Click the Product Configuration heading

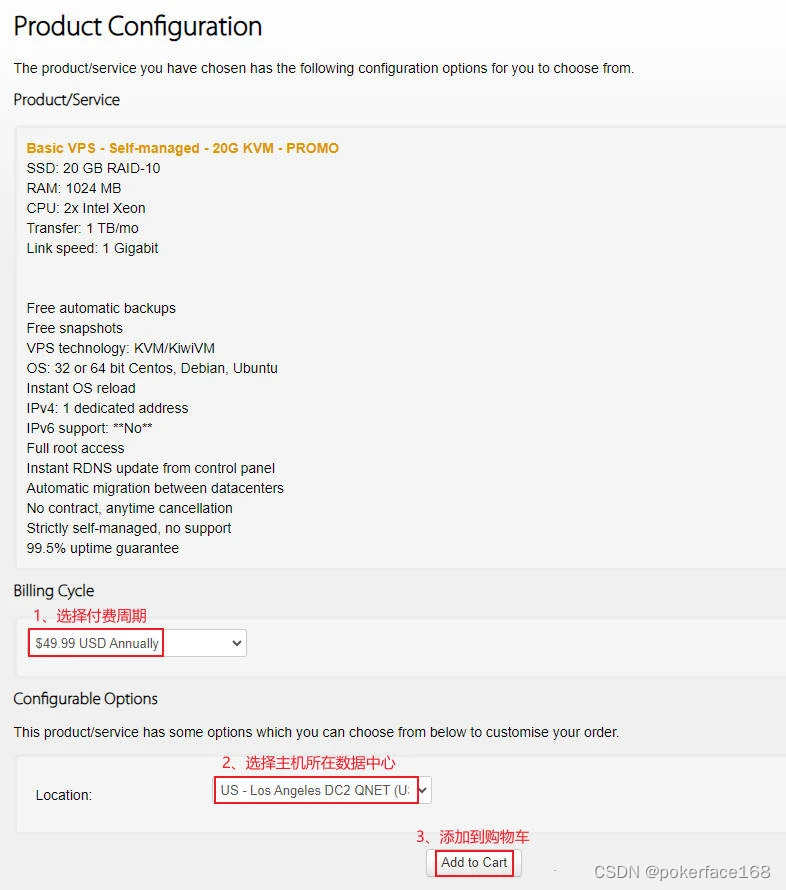(x=138, y=26)
